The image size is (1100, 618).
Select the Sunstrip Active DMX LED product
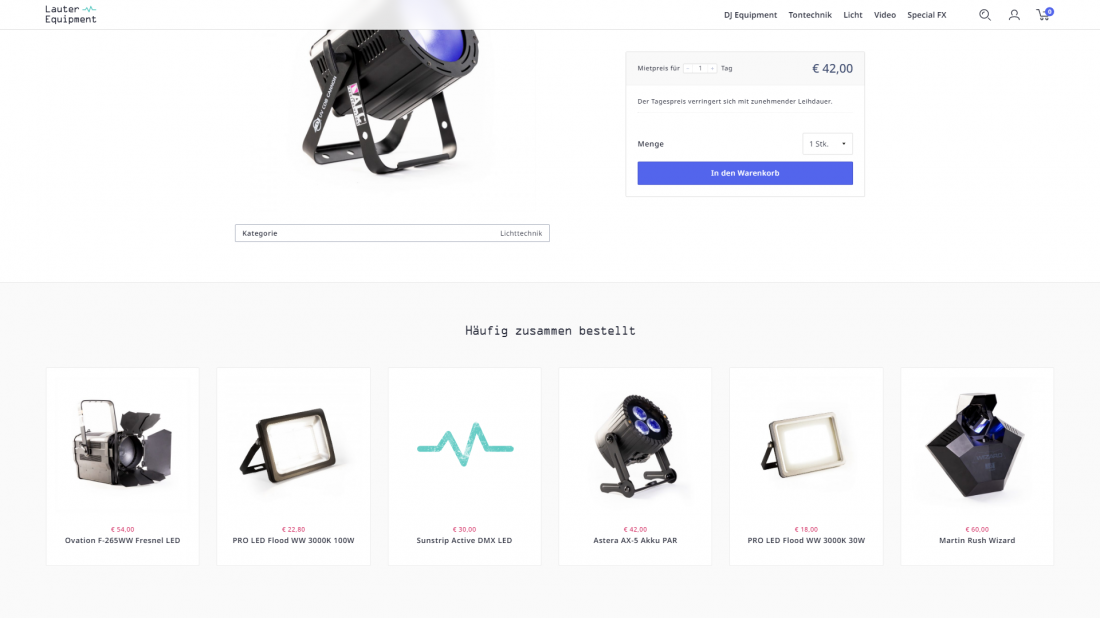(x=464, y=540)
